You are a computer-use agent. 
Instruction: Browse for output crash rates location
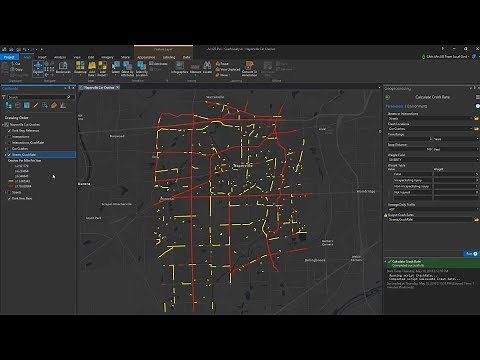pyautogui.click(x=476, y=220)
